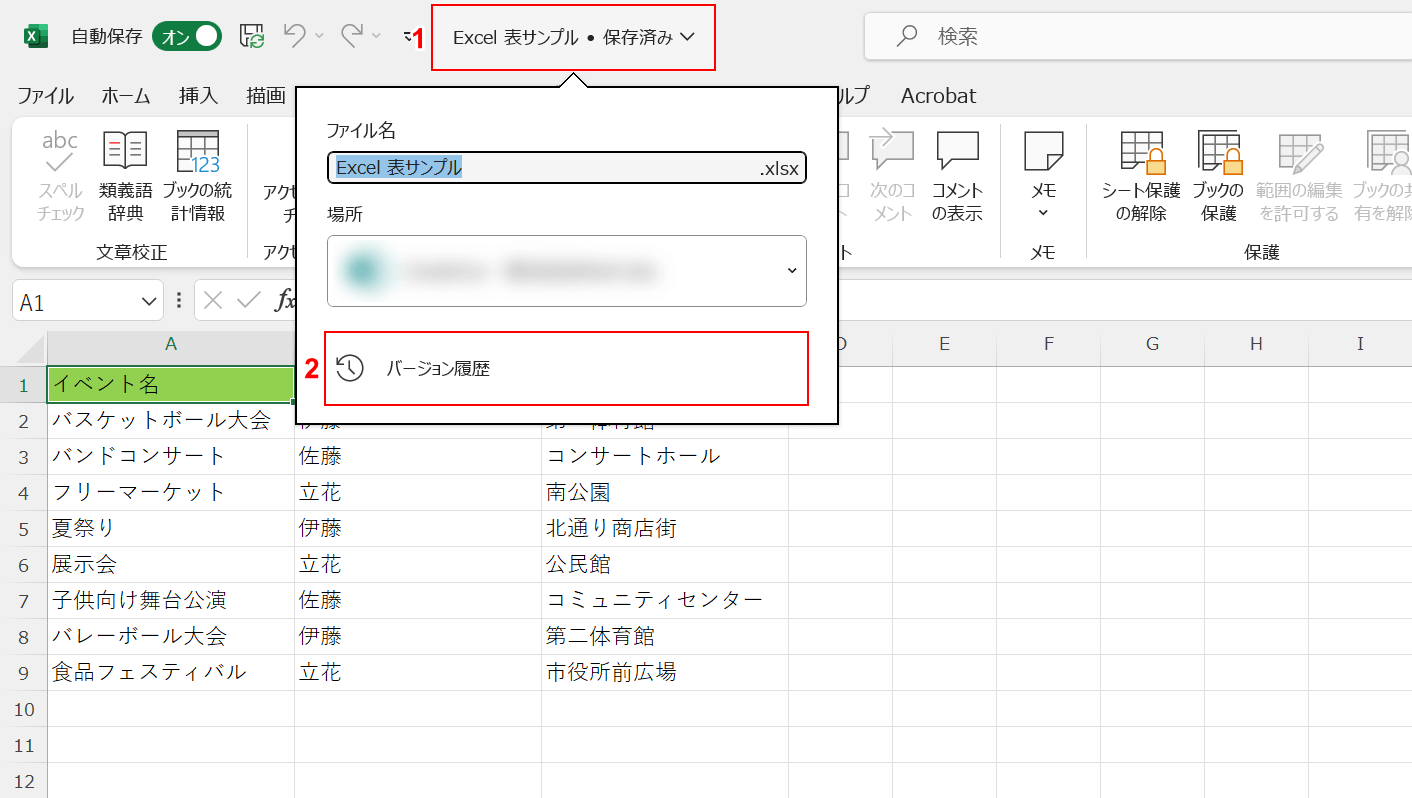Select cell 子供向け舞台公演
The height and width of the screenshot is (798, 1412).
[171, 600]
